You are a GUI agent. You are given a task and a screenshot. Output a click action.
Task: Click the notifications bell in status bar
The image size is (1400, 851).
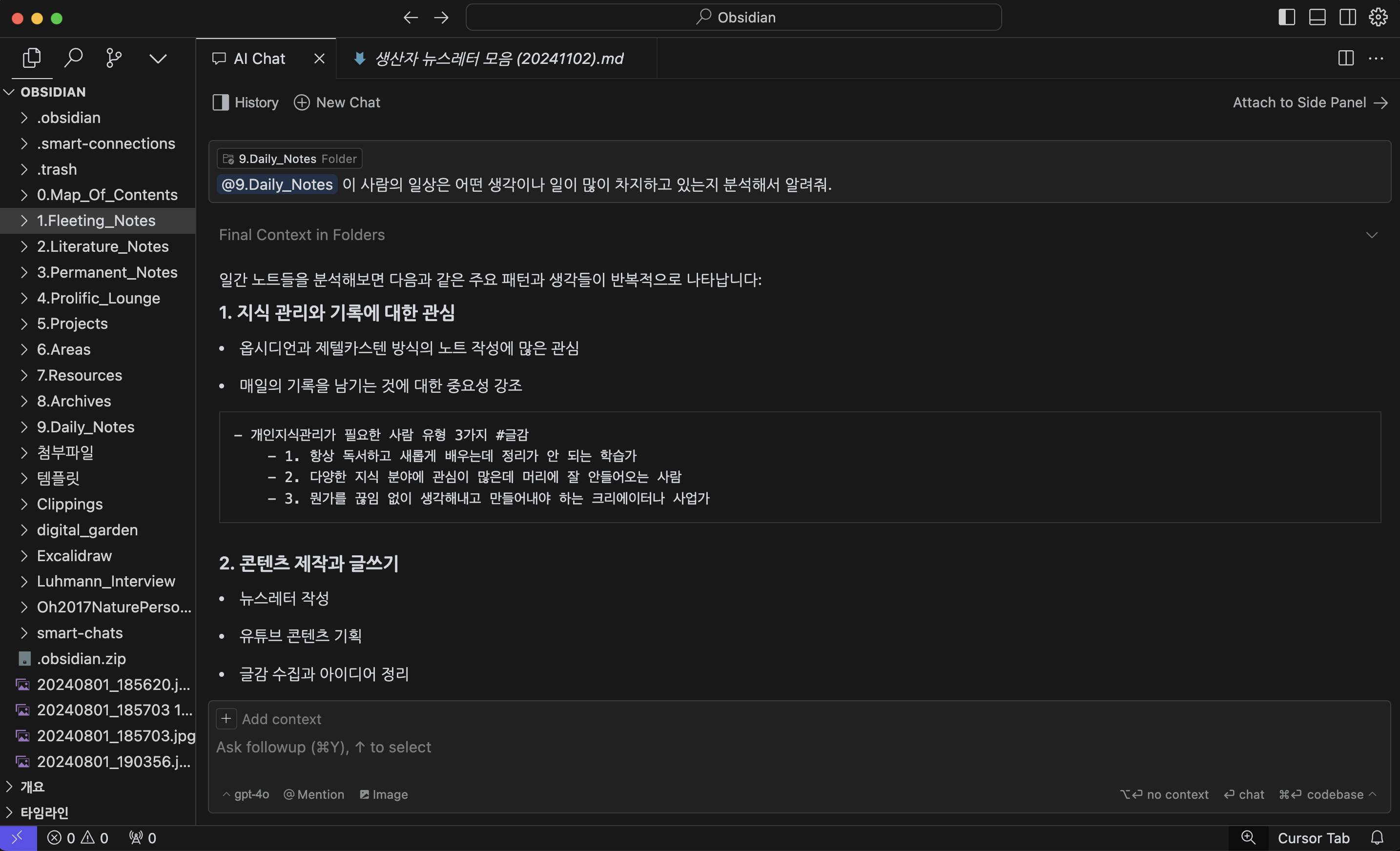tap(1377, 837)
